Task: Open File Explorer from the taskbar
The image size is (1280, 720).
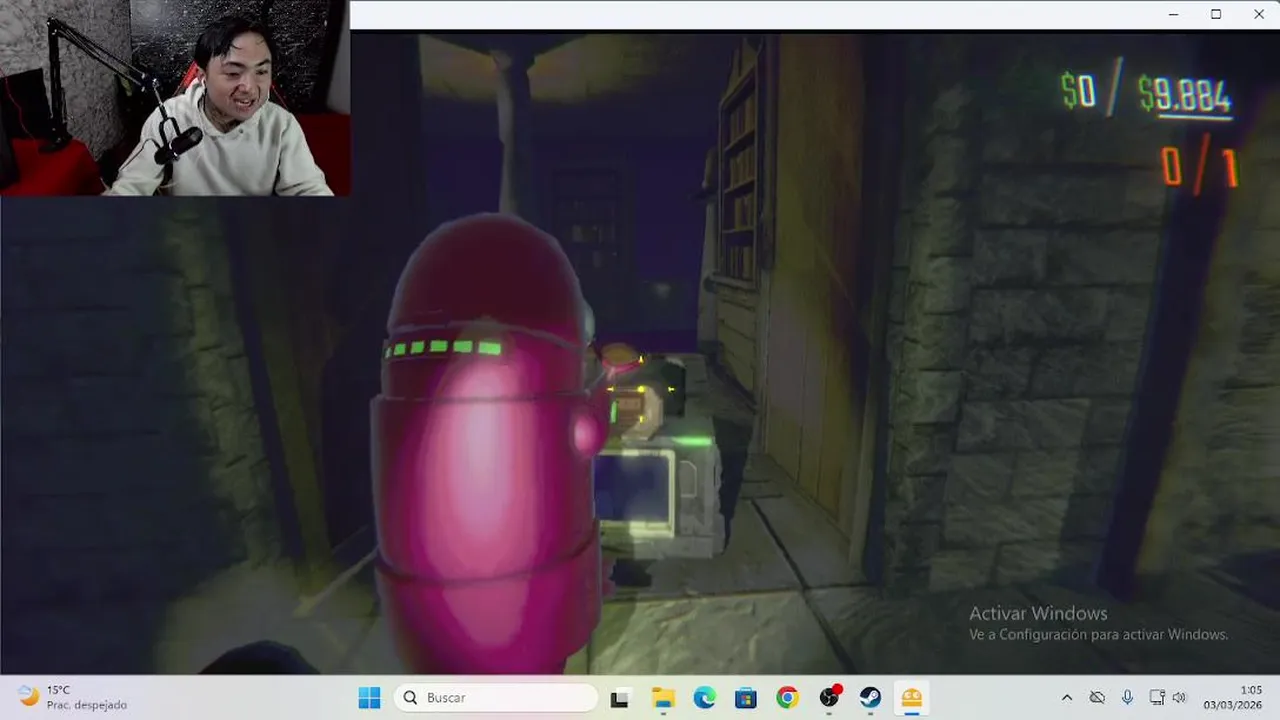Action: 663,698
